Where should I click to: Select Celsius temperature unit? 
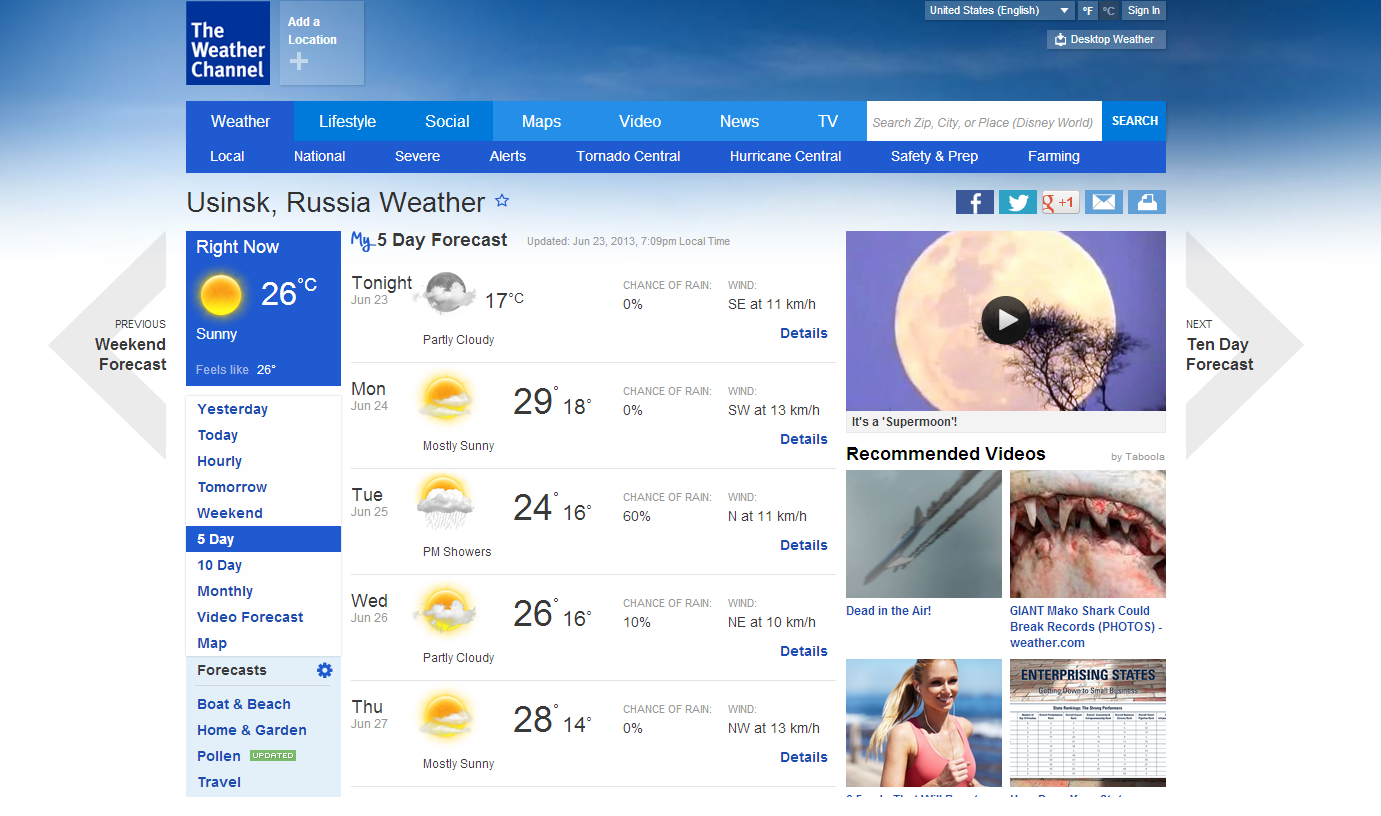click(x=1109, y=11)
